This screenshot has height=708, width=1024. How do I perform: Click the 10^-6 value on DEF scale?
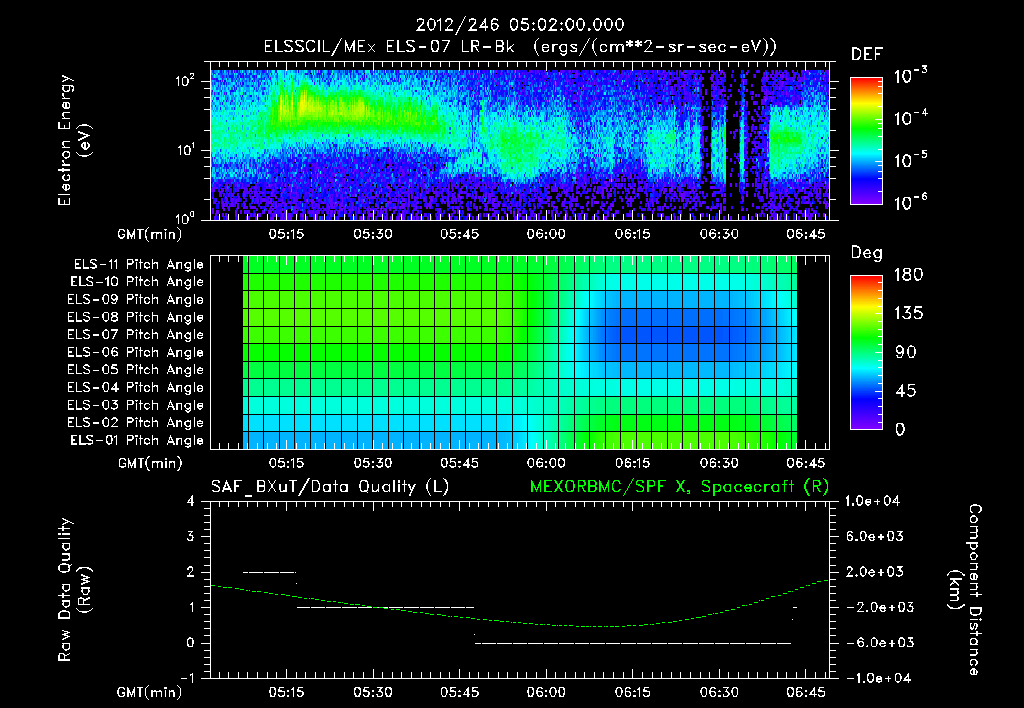[910, 202]
